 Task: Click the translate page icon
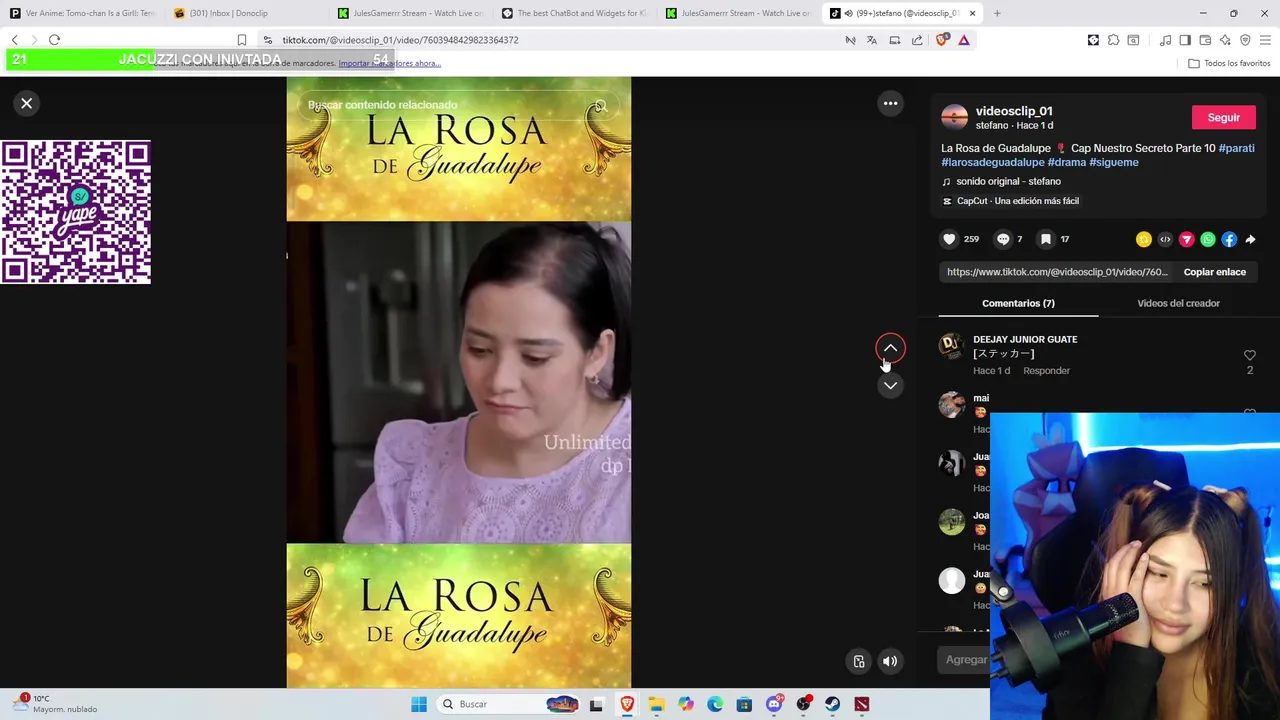click(872, 40)
